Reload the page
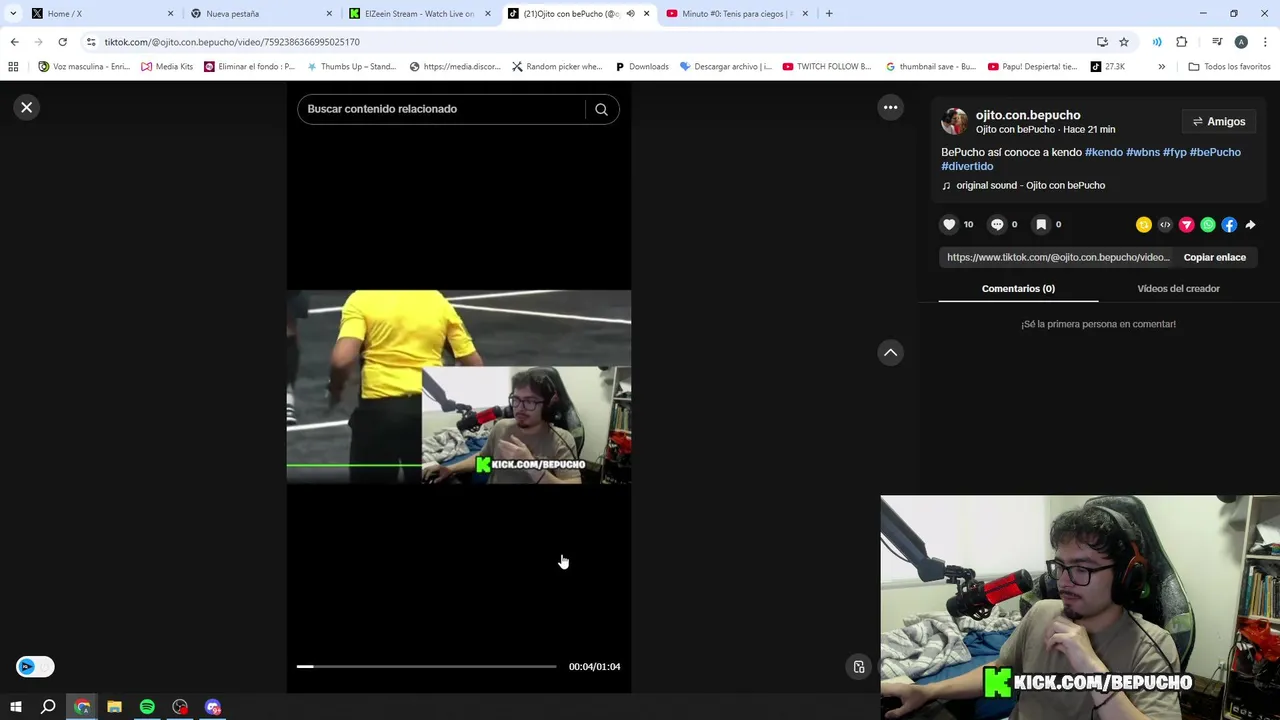This screenshot has height=720, width=1280. click(x=62, y=42)
